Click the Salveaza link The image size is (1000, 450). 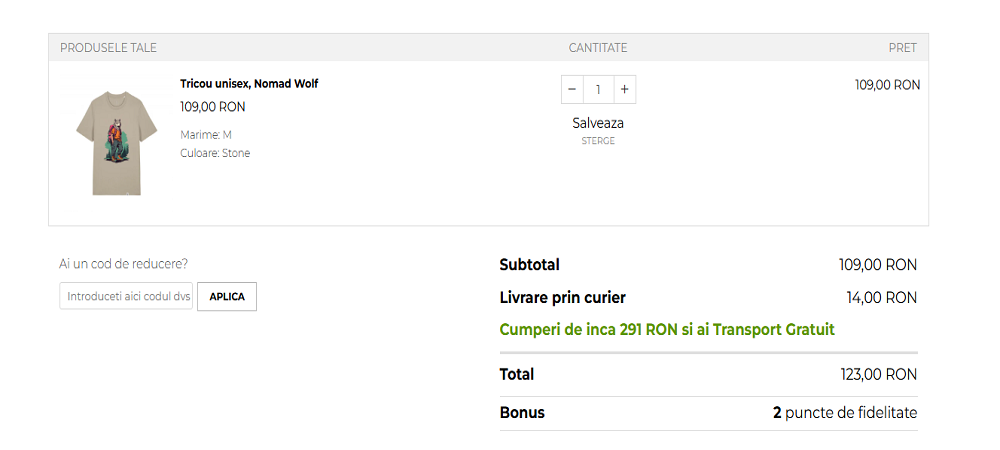pyautogui.click(x=598, y=123)
